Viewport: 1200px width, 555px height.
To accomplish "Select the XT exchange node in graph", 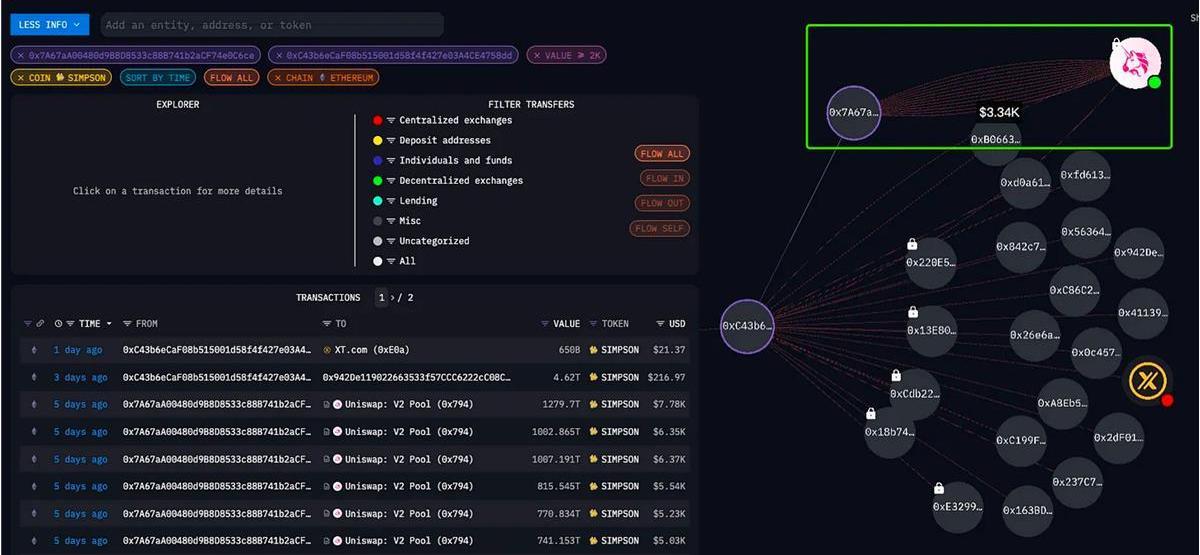I will pyautogui.click(x=1146, y=381).
